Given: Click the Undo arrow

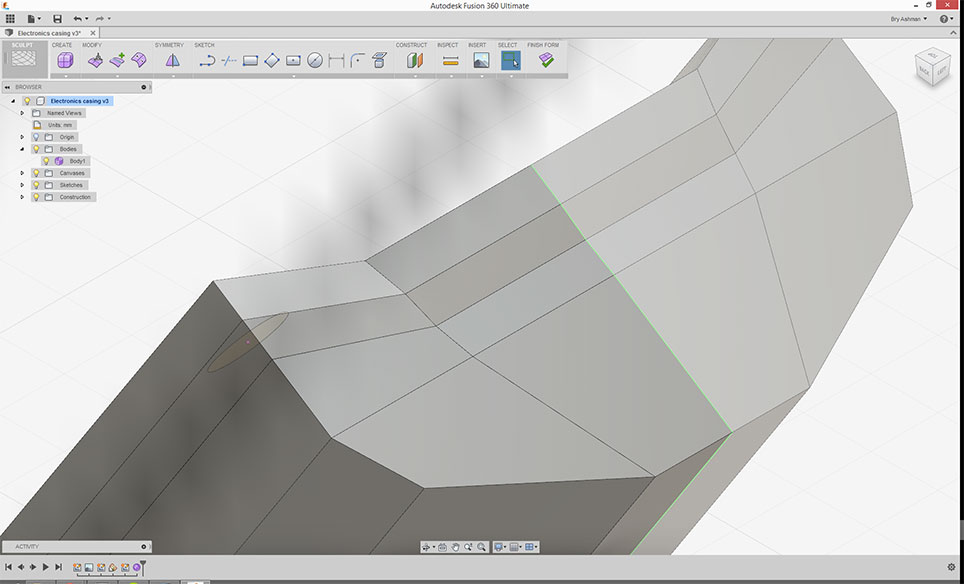Looking at the screenshot, I should coord(77,19).
